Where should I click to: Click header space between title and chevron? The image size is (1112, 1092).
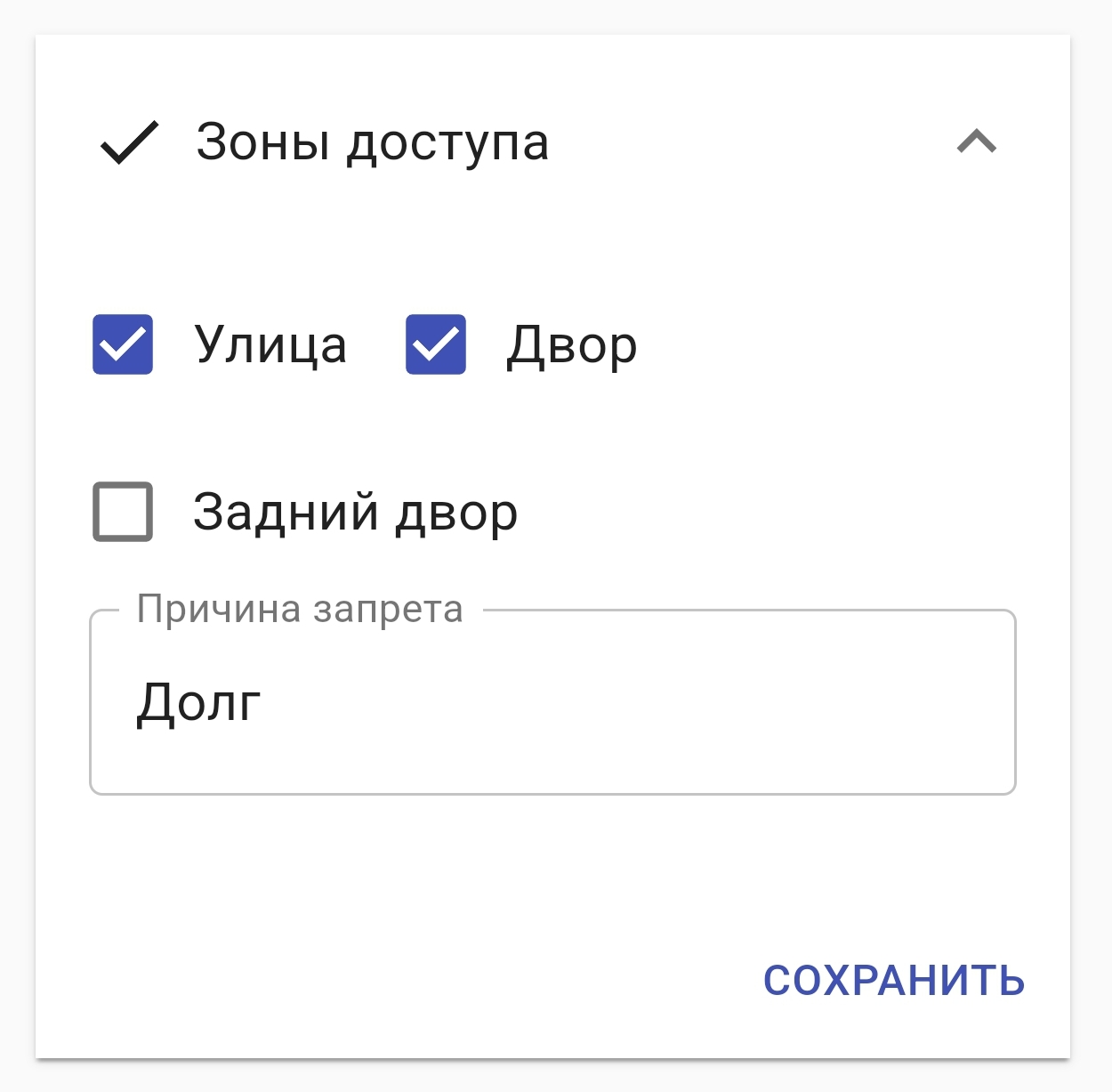[x=747, y=142]
